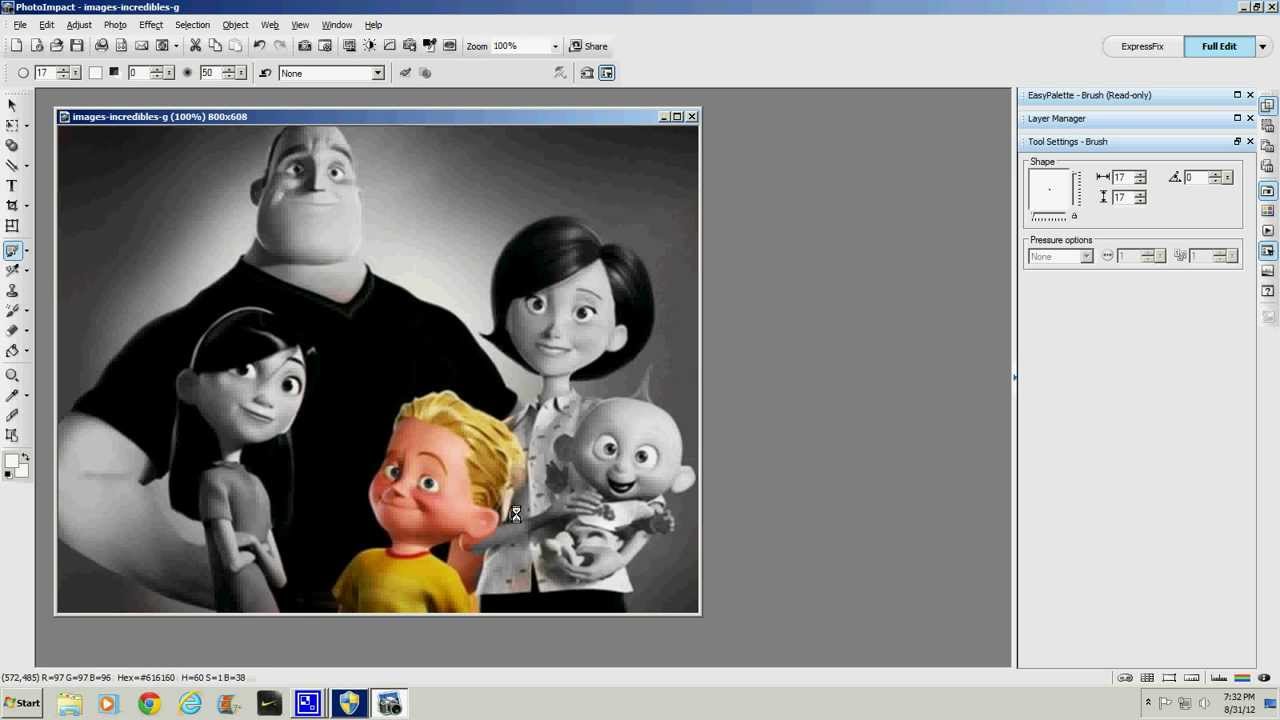1280x720 pixels.
Task: Select the Text tool
Action: pos(12,185)
